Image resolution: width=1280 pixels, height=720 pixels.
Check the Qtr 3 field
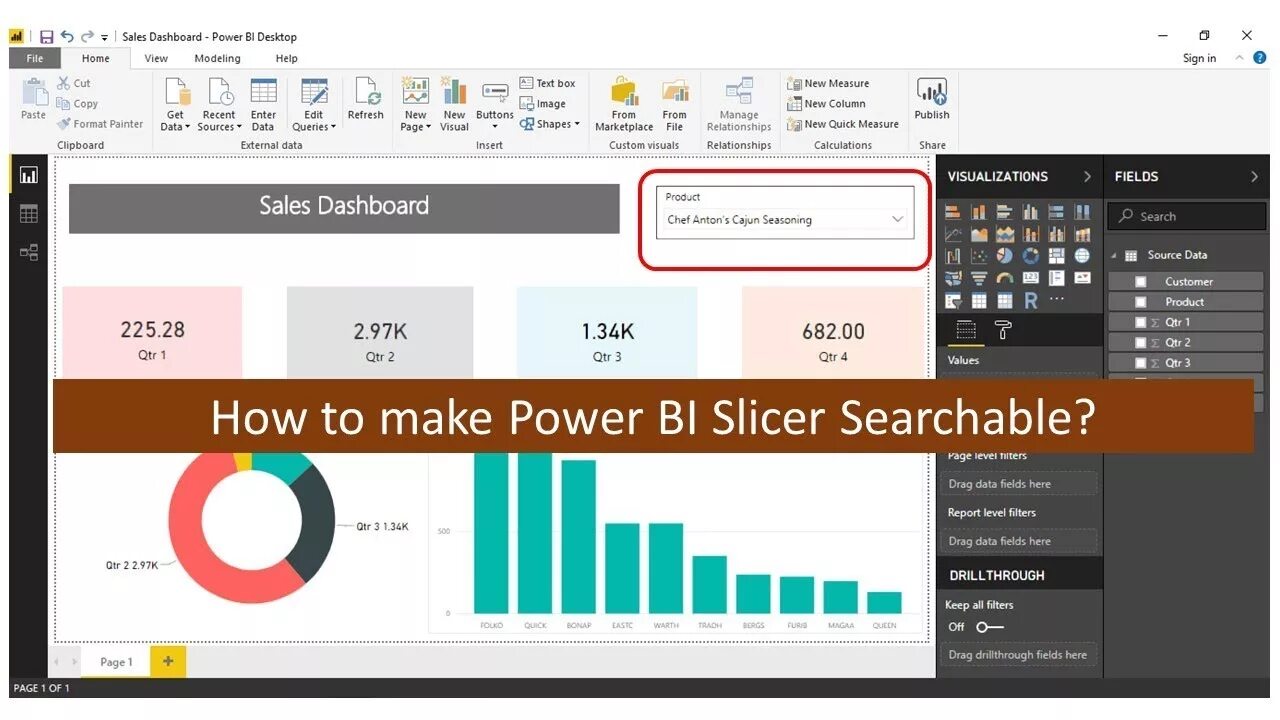(1140, 363)
